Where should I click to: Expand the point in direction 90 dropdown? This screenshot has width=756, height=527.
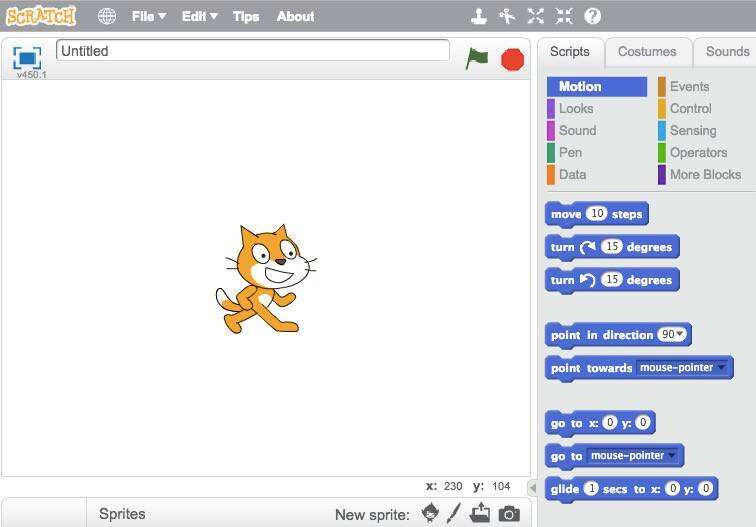[680, 335]
